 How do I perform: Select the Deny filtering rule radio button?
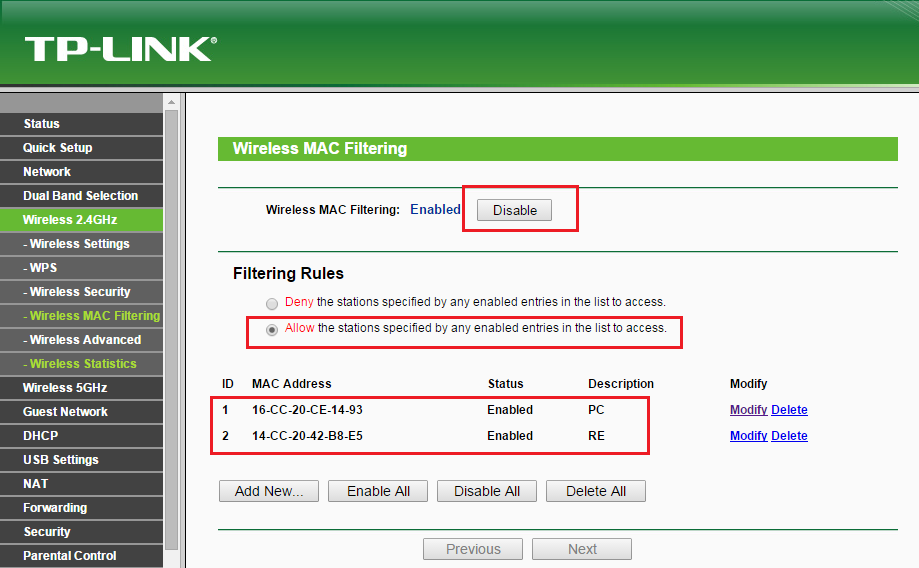click(272, 304)
